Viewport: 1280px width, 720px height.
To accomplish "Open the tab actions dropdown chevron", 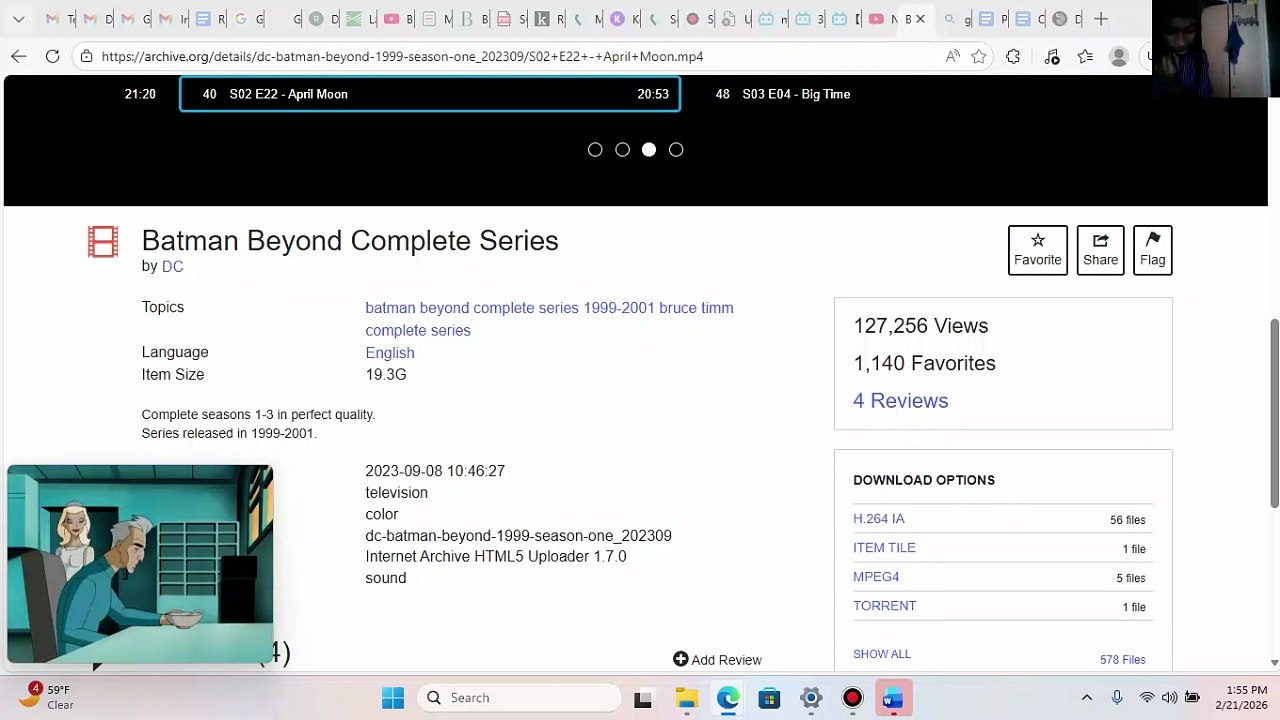I will pos(19,19).
